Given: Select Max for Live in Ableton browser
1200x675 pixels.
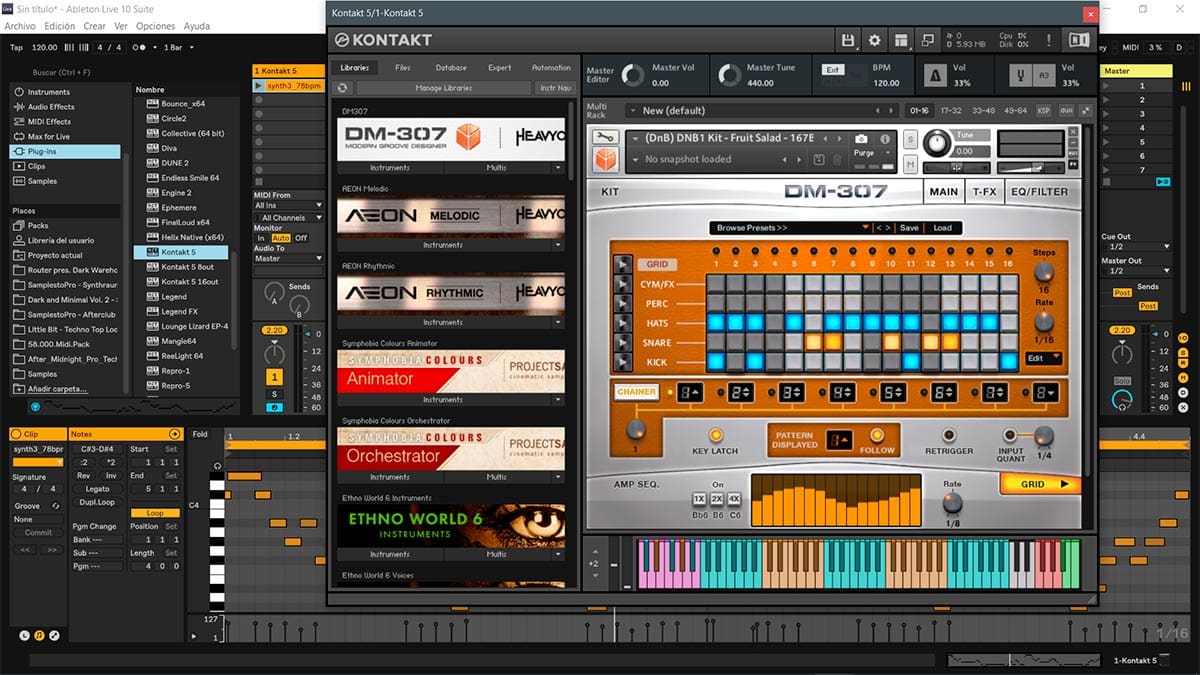Looking at the screenshot, I should (48, 137).
